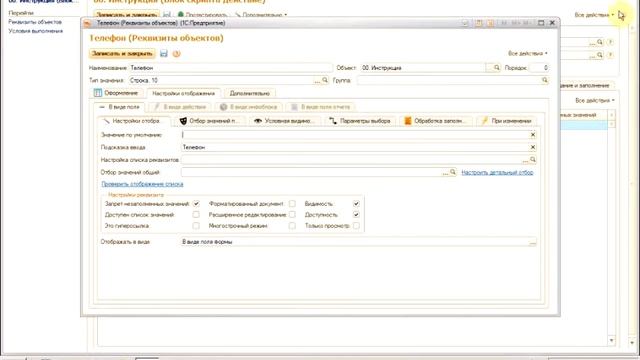Enable Расширенное редактирование checkbox

point(292,214)
